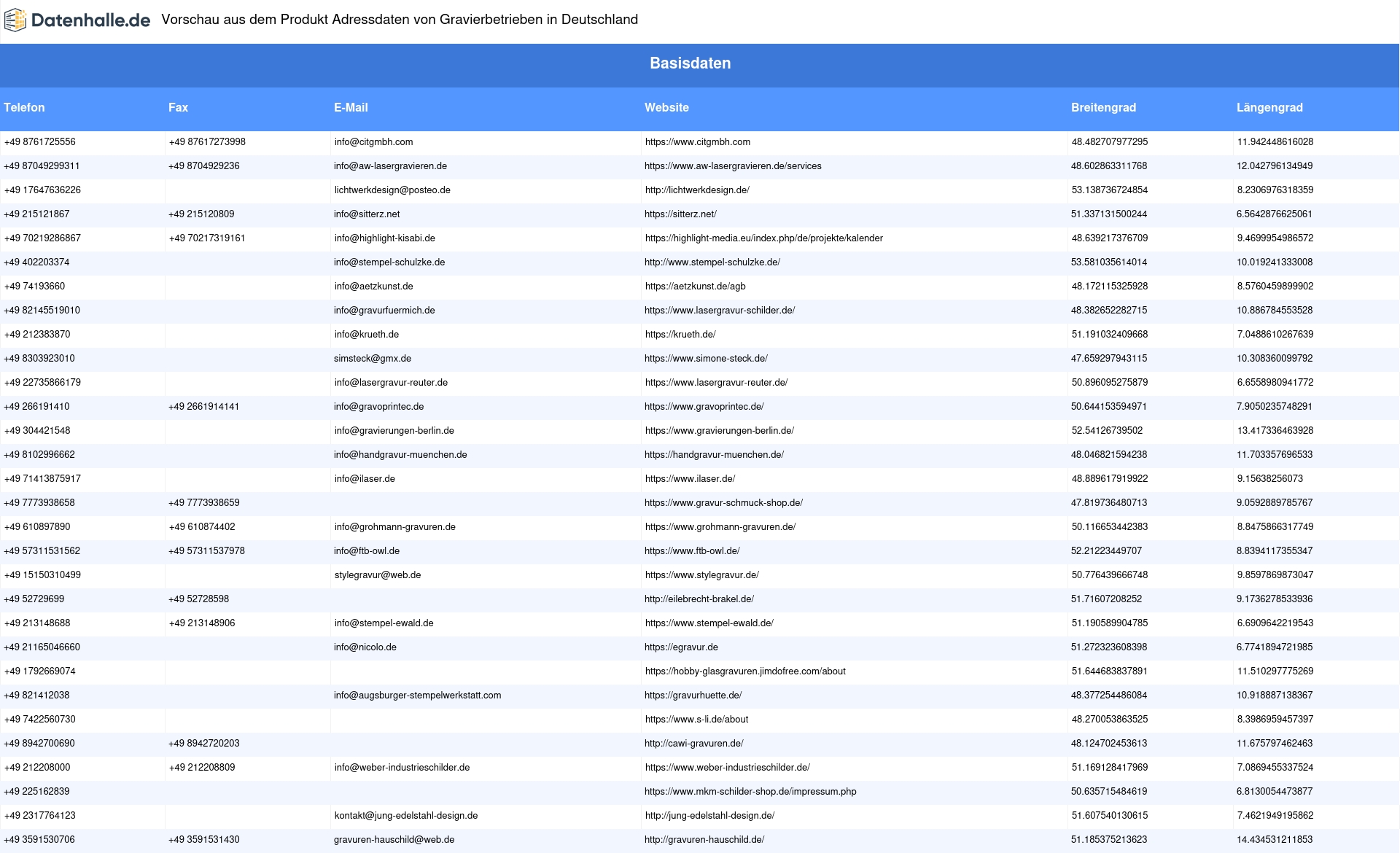Select latitude value 48.482707977295
The height and width of the screenshot is (853, 1400).
(x=1110, y=142)
